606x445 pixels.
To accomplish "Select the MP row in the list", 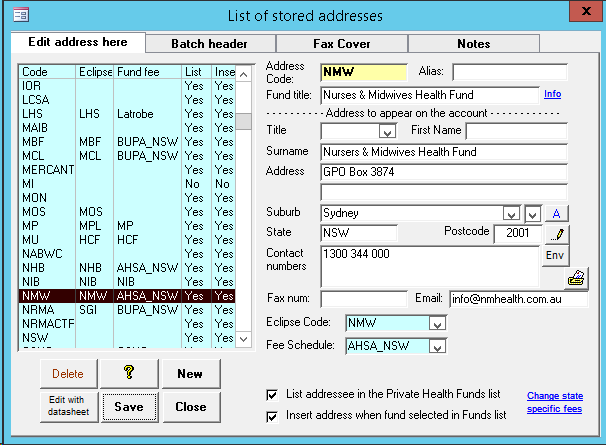I will 127,226.
